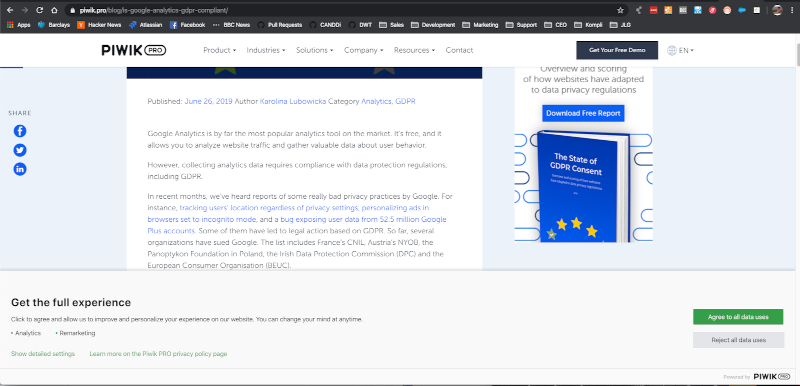This screenshot has height=386, width=800.
Task: Click the State of GDPR Consent book cover
Action: click(x=584, y=187)
